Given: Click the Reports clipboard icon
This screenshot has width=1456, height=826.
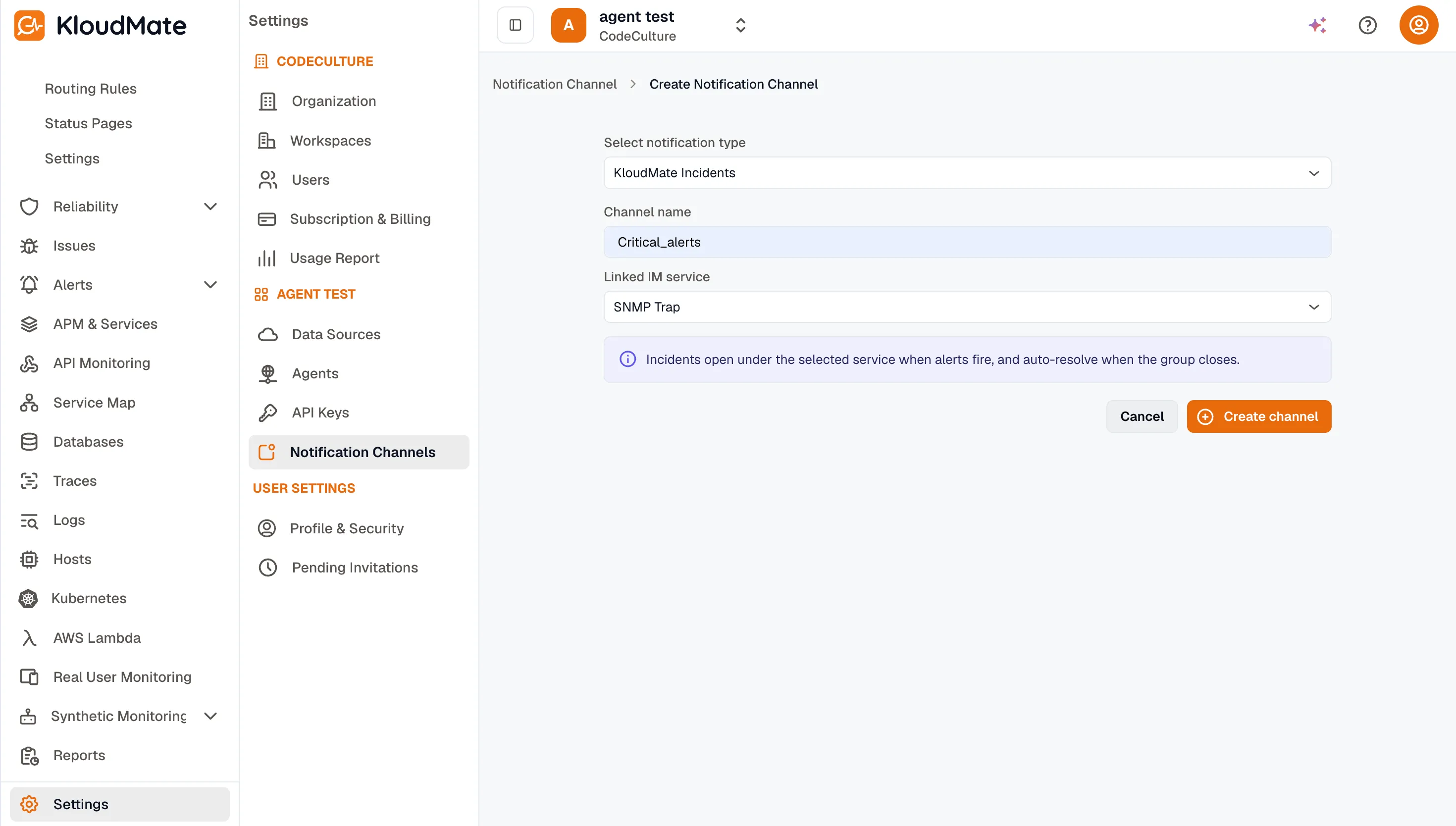Looking at the screenshot, I should click(29, 756).
